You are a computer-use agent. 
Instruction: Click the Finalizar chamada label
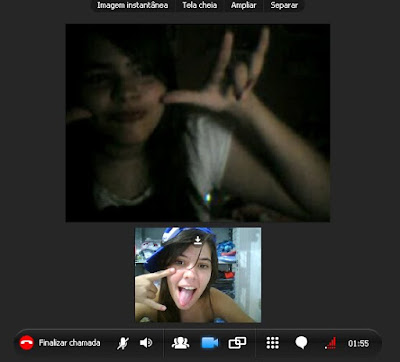(69, 343)
